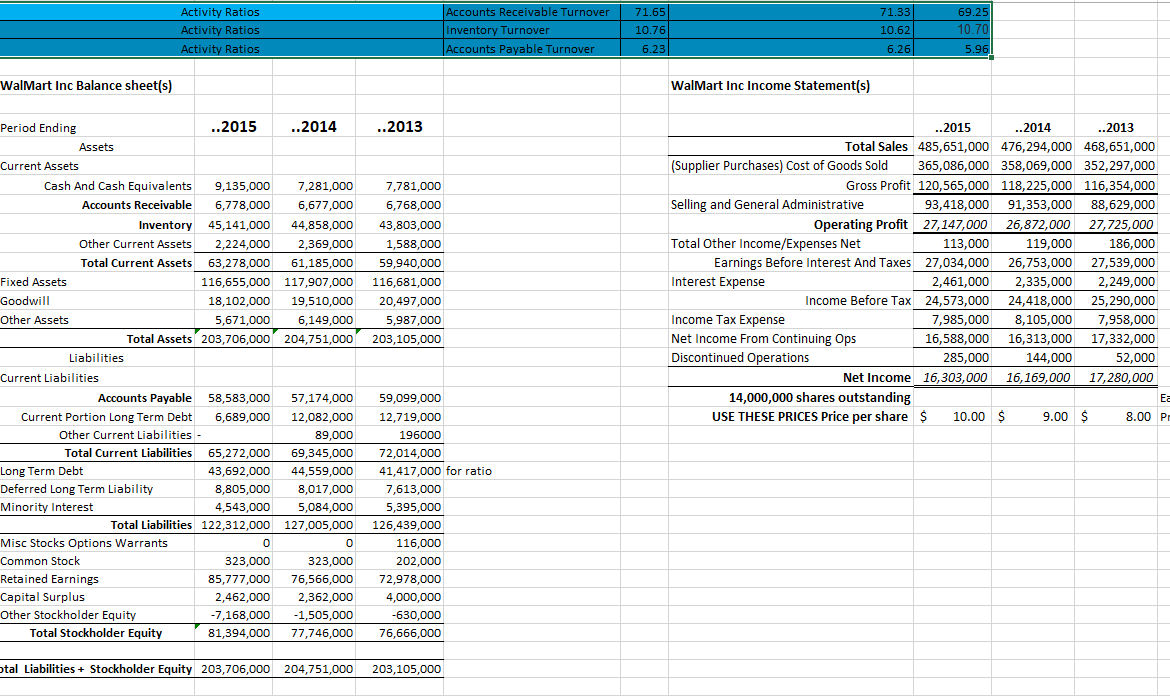Select the Operating Profit label cell
The width and height of the screenshot is (1170, 696).
point(860,223)
